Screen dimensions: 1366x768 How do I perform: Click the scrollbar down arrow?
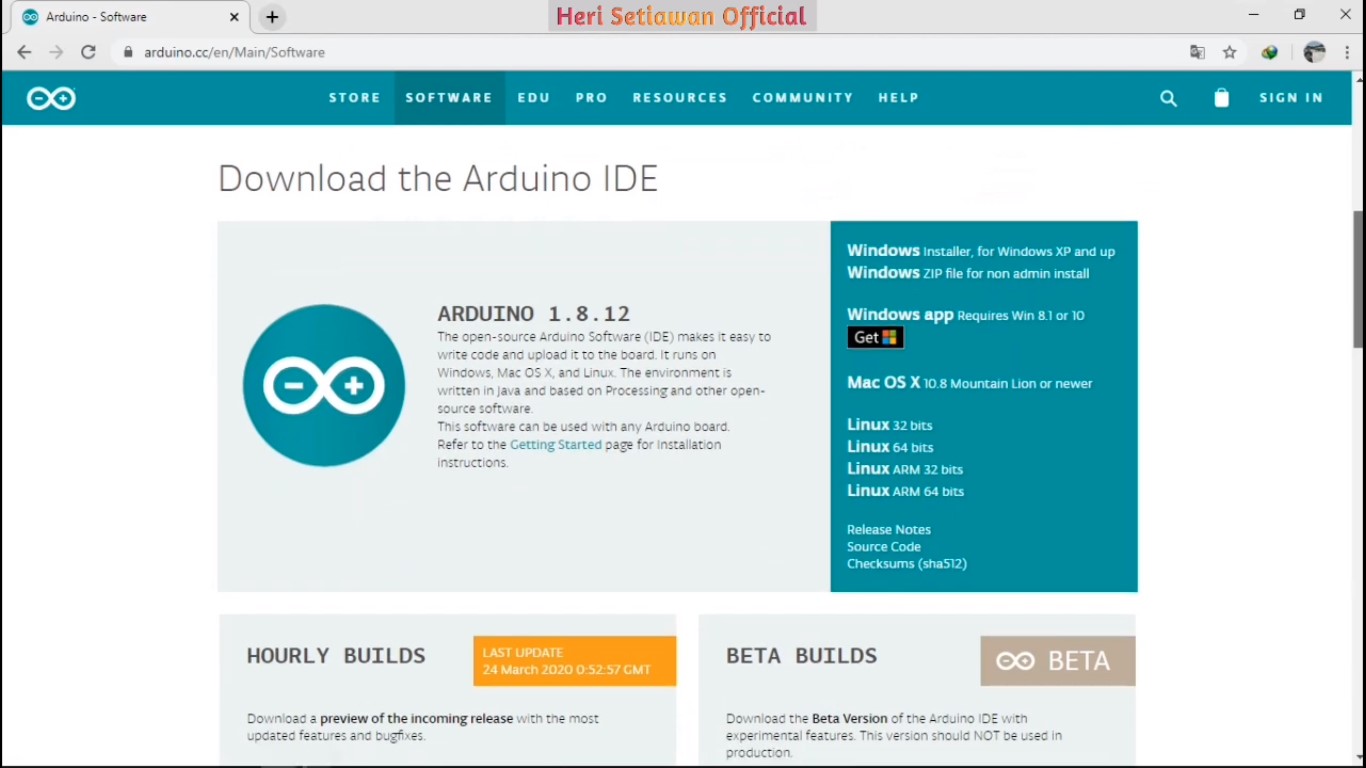click(1358, 760)
